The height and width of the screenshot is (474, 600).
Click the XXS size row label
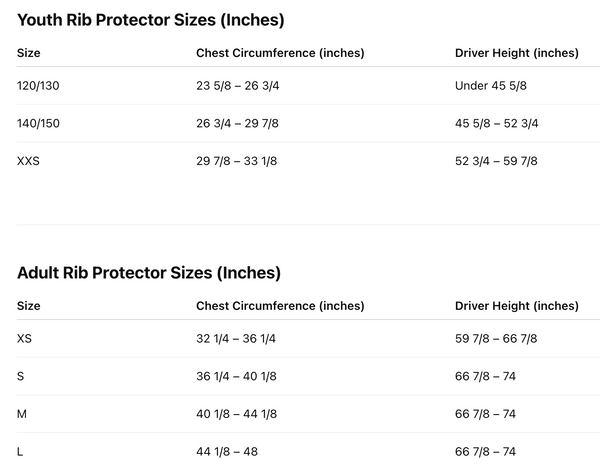tap(28, 161)
